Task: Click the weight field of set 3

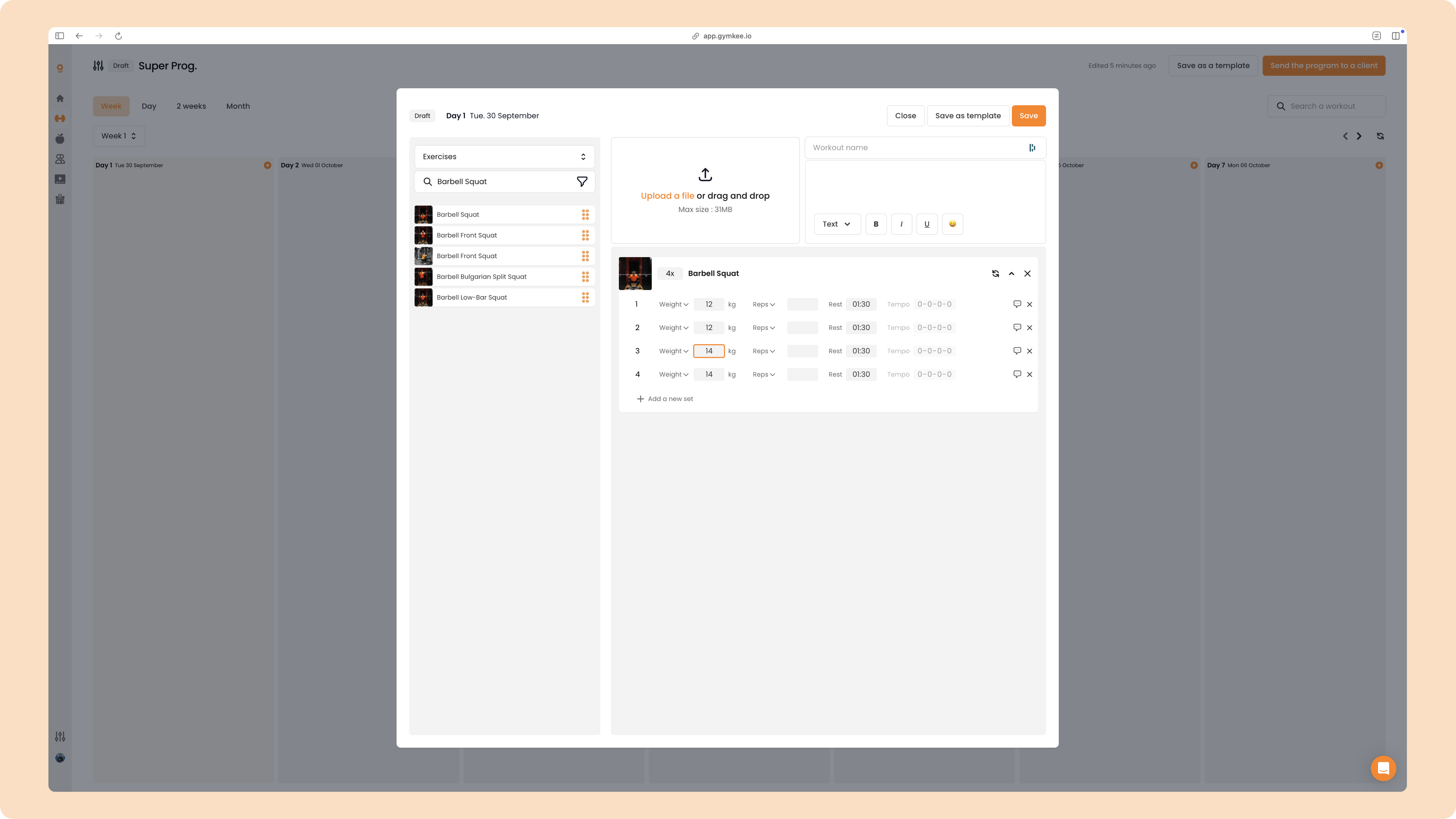Action: point(709,351)
